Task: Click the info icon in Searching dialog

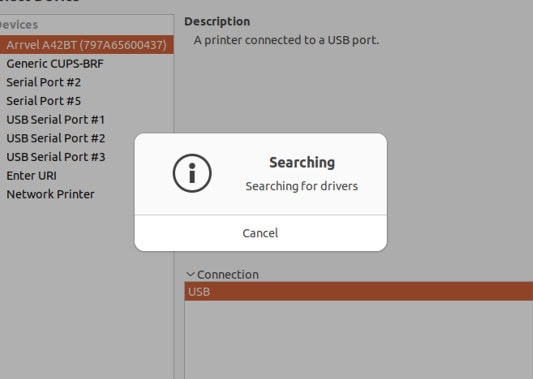Action: pyautogui.click(x=192, y=173)
